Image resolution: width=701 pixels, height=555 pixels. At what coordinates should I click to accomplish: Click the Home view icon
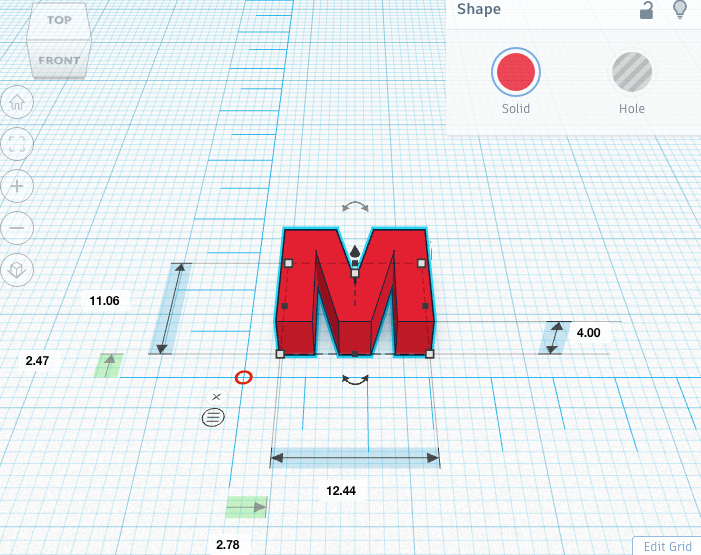click(17, 101)
